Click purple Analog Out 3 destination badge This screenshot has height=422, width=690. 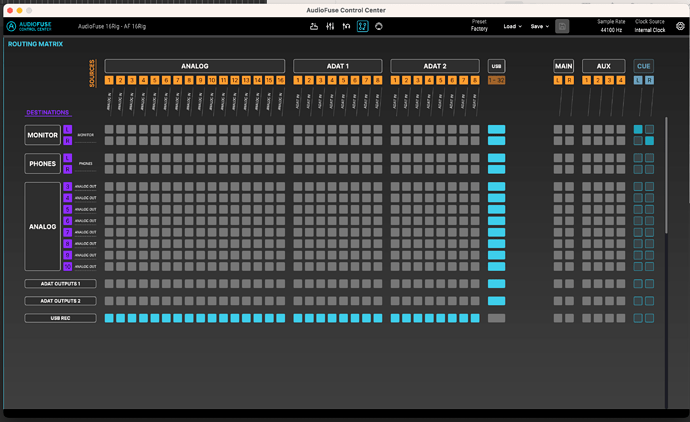(67, 187)
